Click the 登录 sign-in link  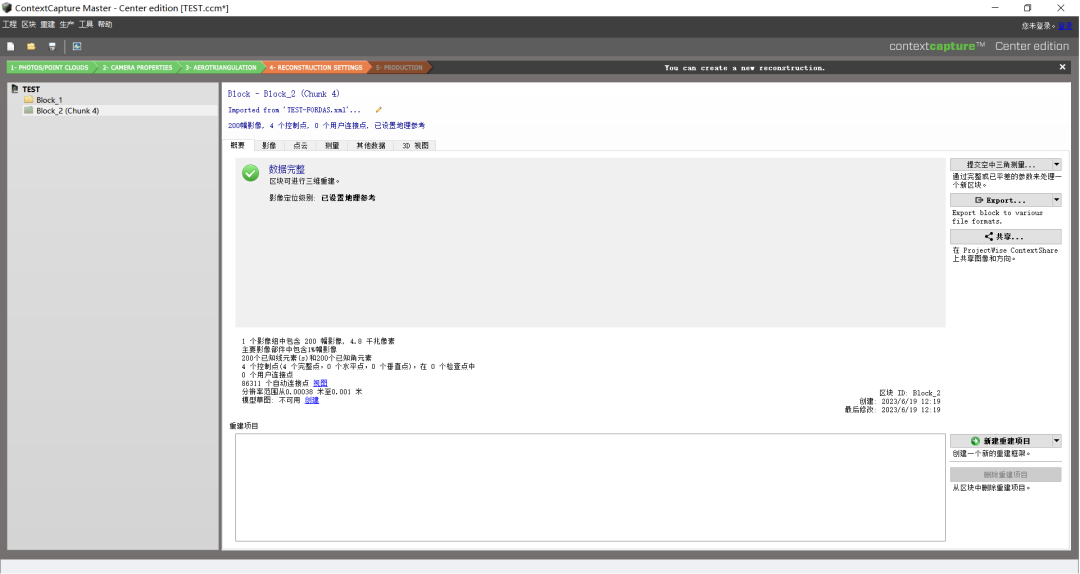pyautogui.click(x=1065, y=25)
